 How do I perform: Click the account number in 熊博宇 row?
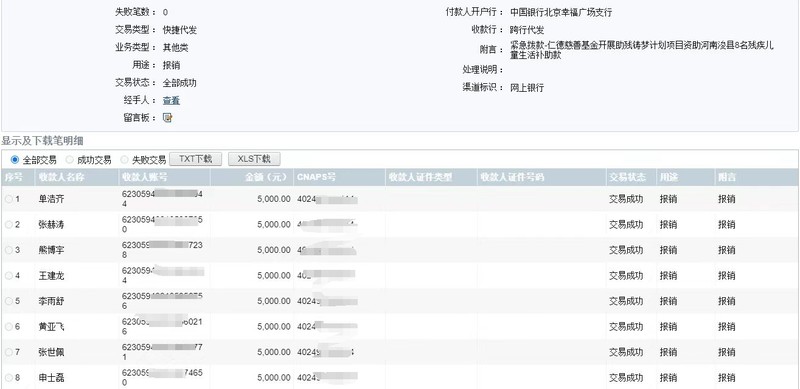coord(162,250)
